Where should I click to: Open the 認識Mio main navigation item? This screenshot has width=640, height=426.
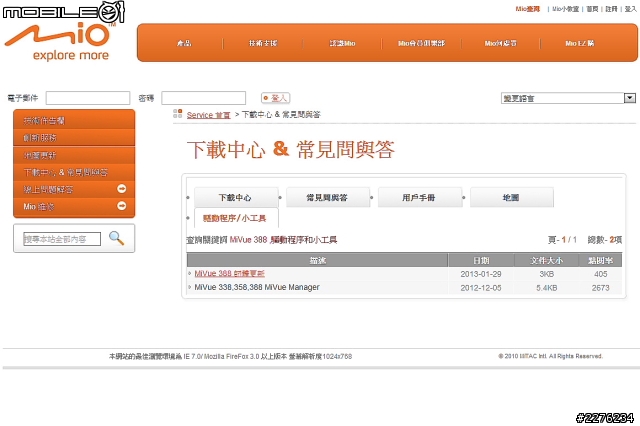(342, 43)
